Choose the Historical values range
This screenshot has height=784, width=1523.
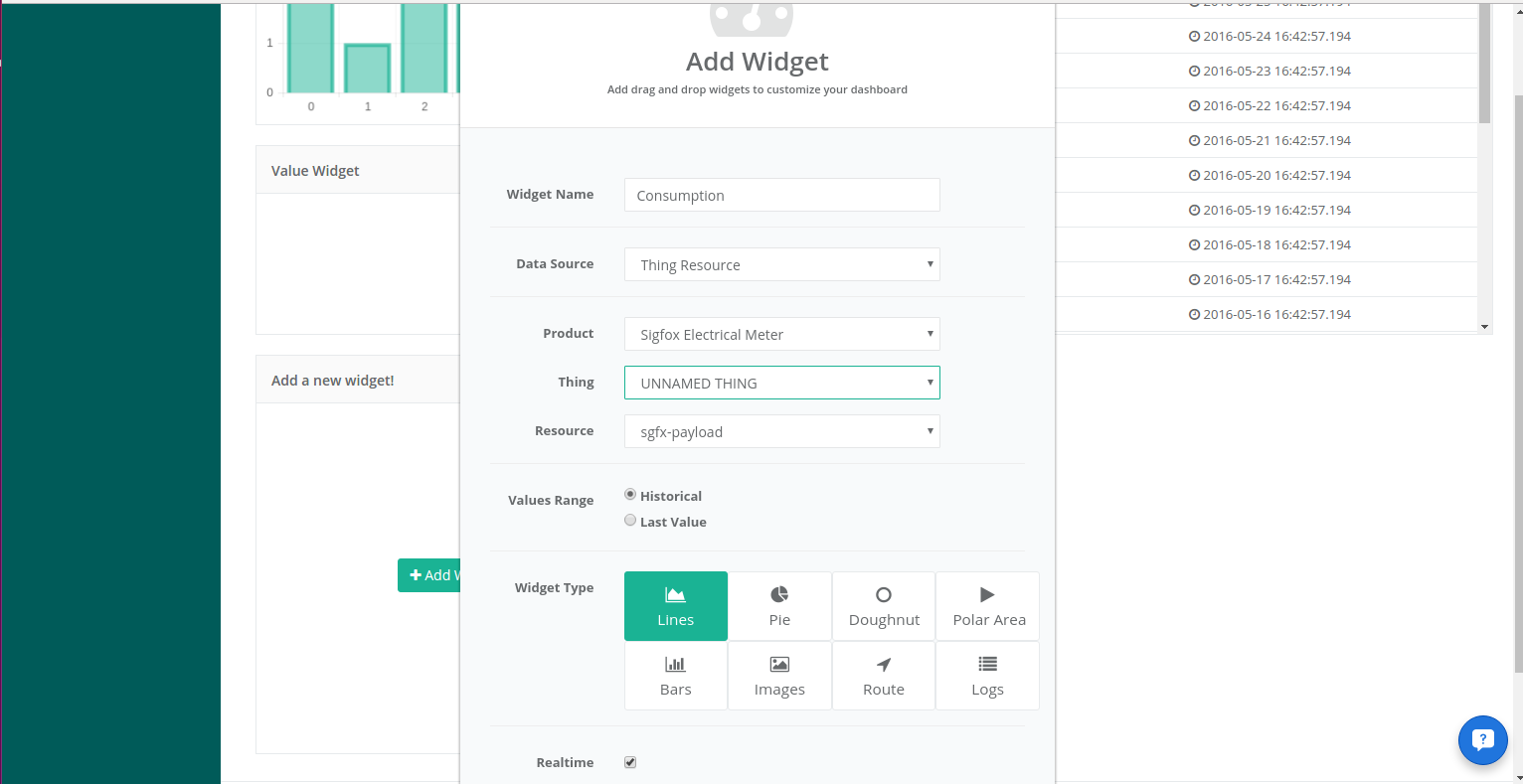coord(630,494)
